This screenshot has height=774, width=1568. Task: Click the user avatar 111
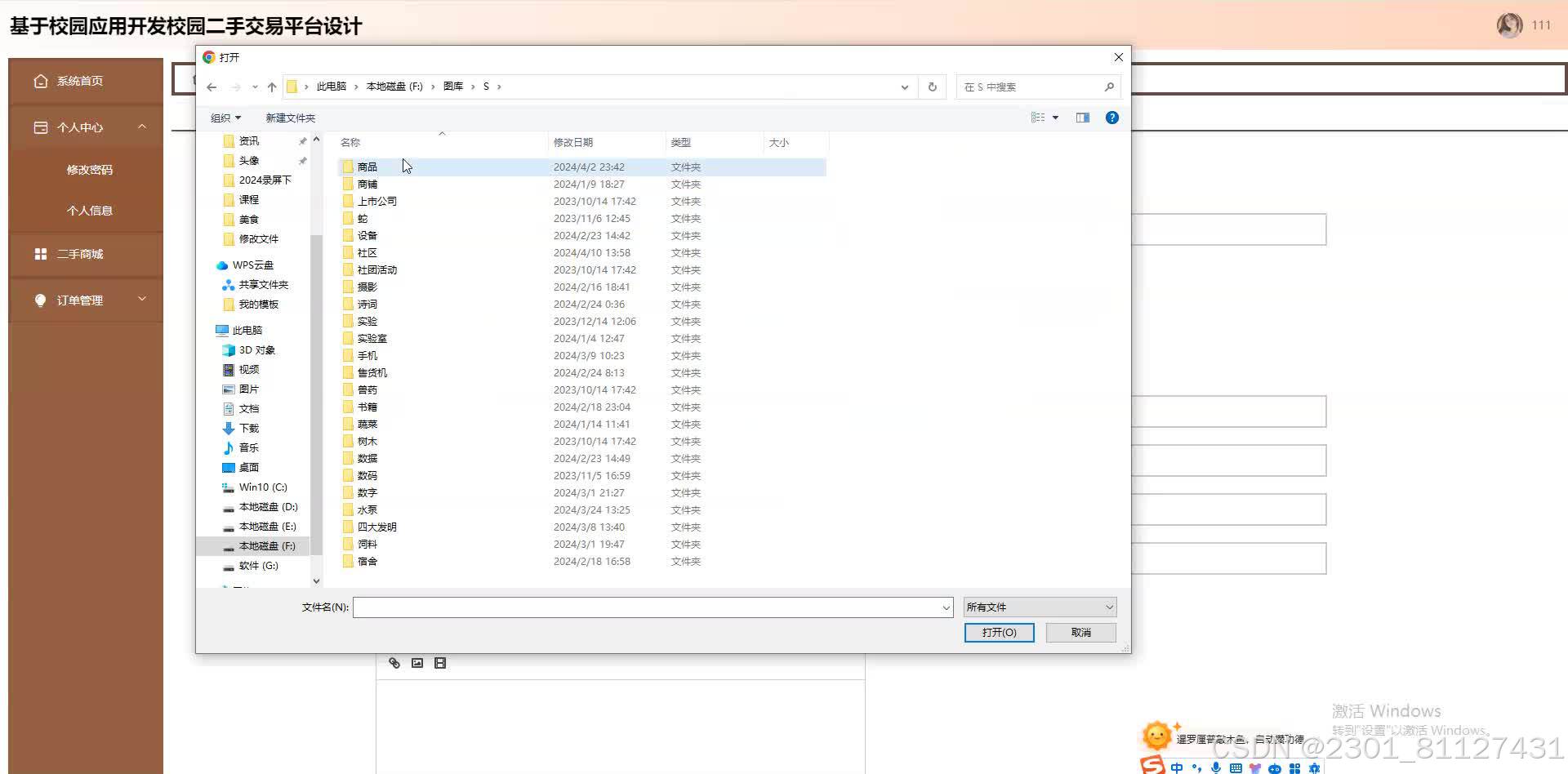click(1509, 25)
